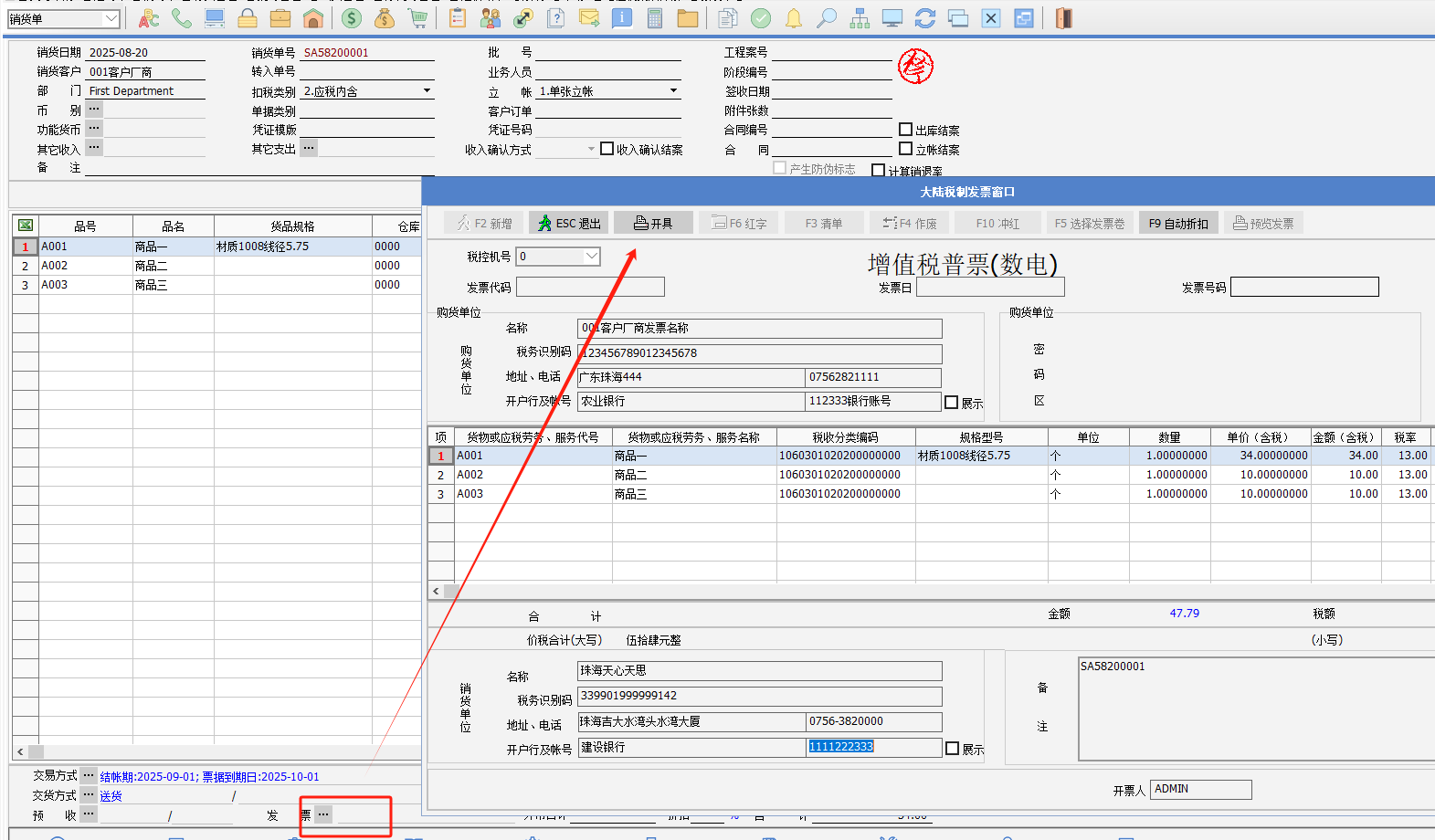Enable the 出库结案 checkbox
This screenshot has width=1435, height=840.
[906, 130]
